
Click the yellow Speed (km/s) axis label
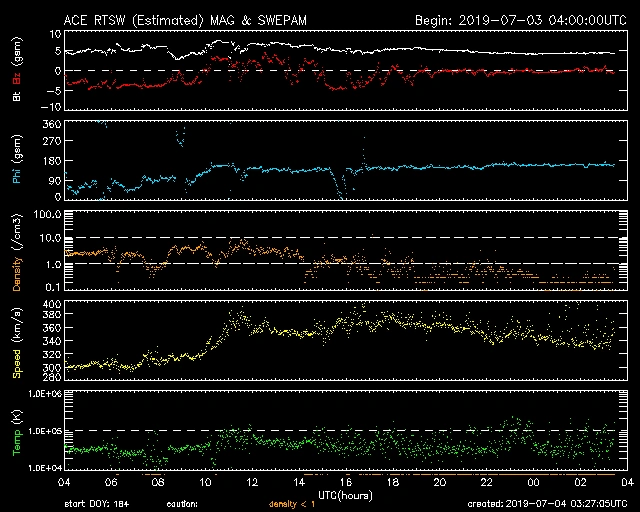click(x=16, y=342)
